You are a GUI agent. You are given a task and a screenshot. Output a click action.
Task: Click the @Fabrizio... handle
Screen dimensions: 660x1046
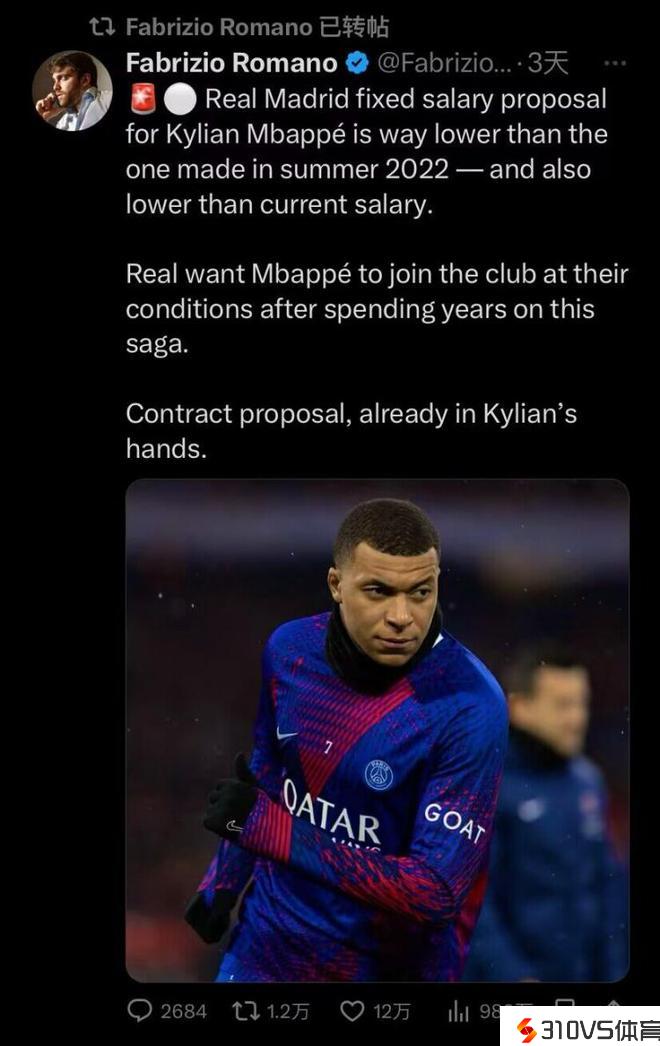pyautogui.click(x=444, y=63)
